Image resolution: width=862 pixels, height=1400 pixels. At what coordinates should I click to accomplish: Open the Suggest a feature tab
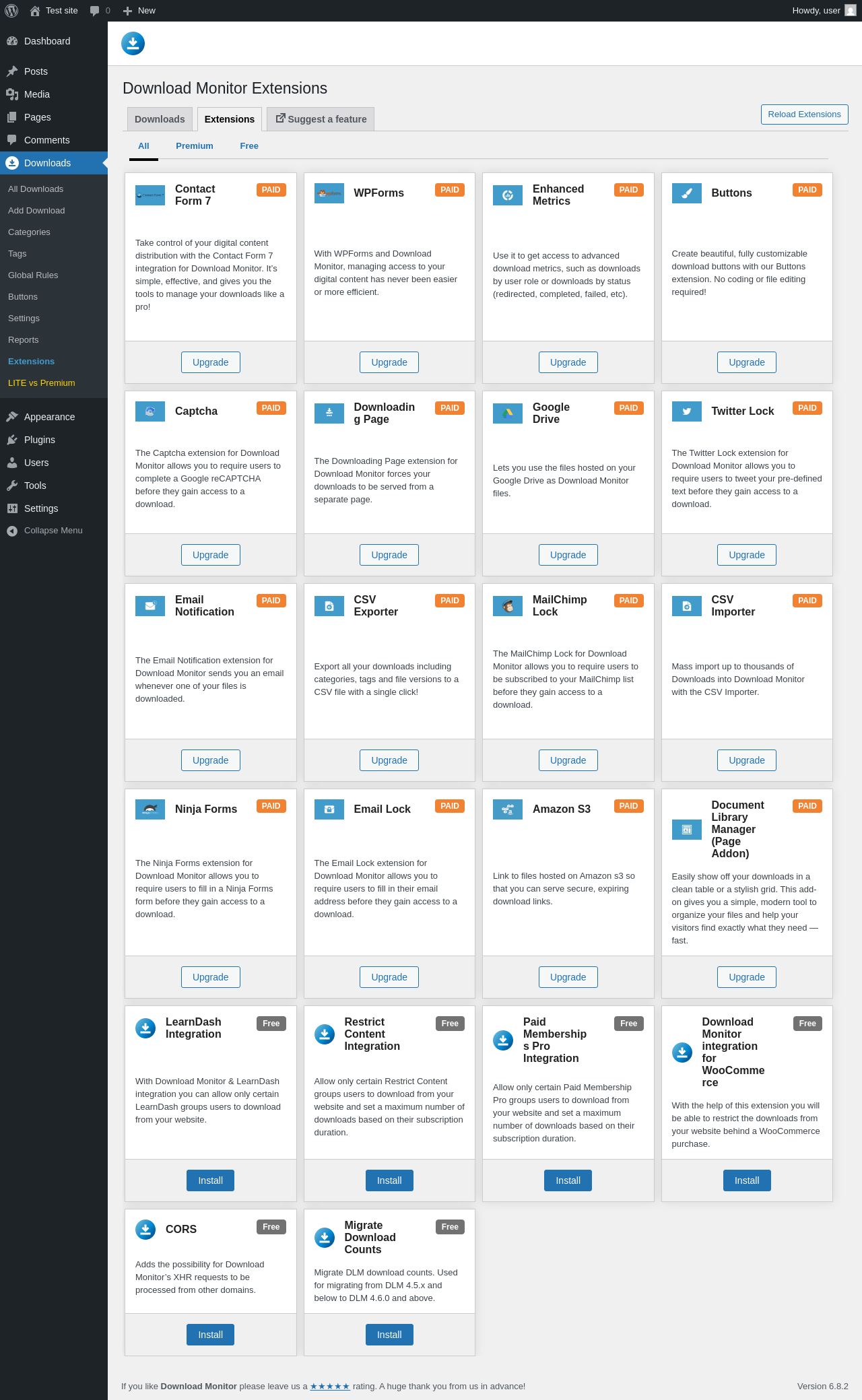pyautogui.click(x=321, y=119)
